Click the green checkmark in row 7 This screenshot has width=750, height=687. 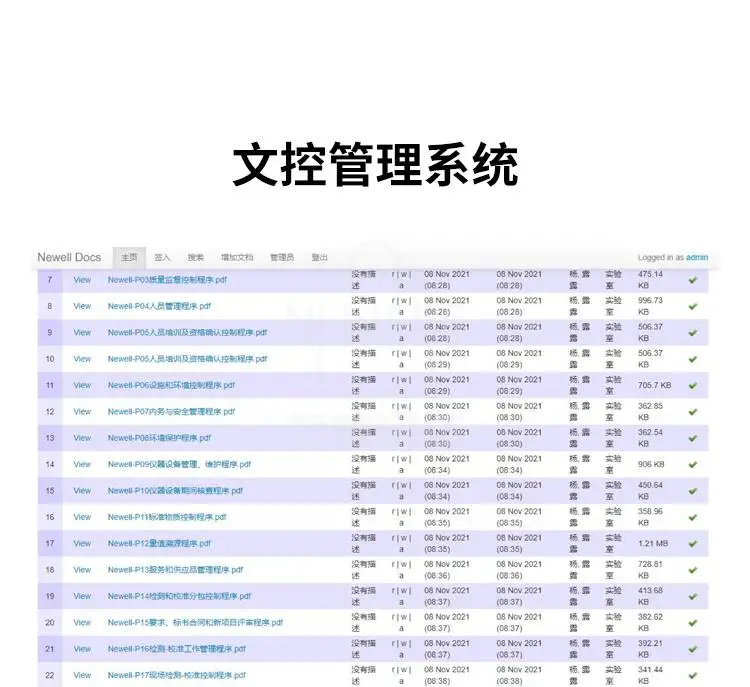coord(693,280)
